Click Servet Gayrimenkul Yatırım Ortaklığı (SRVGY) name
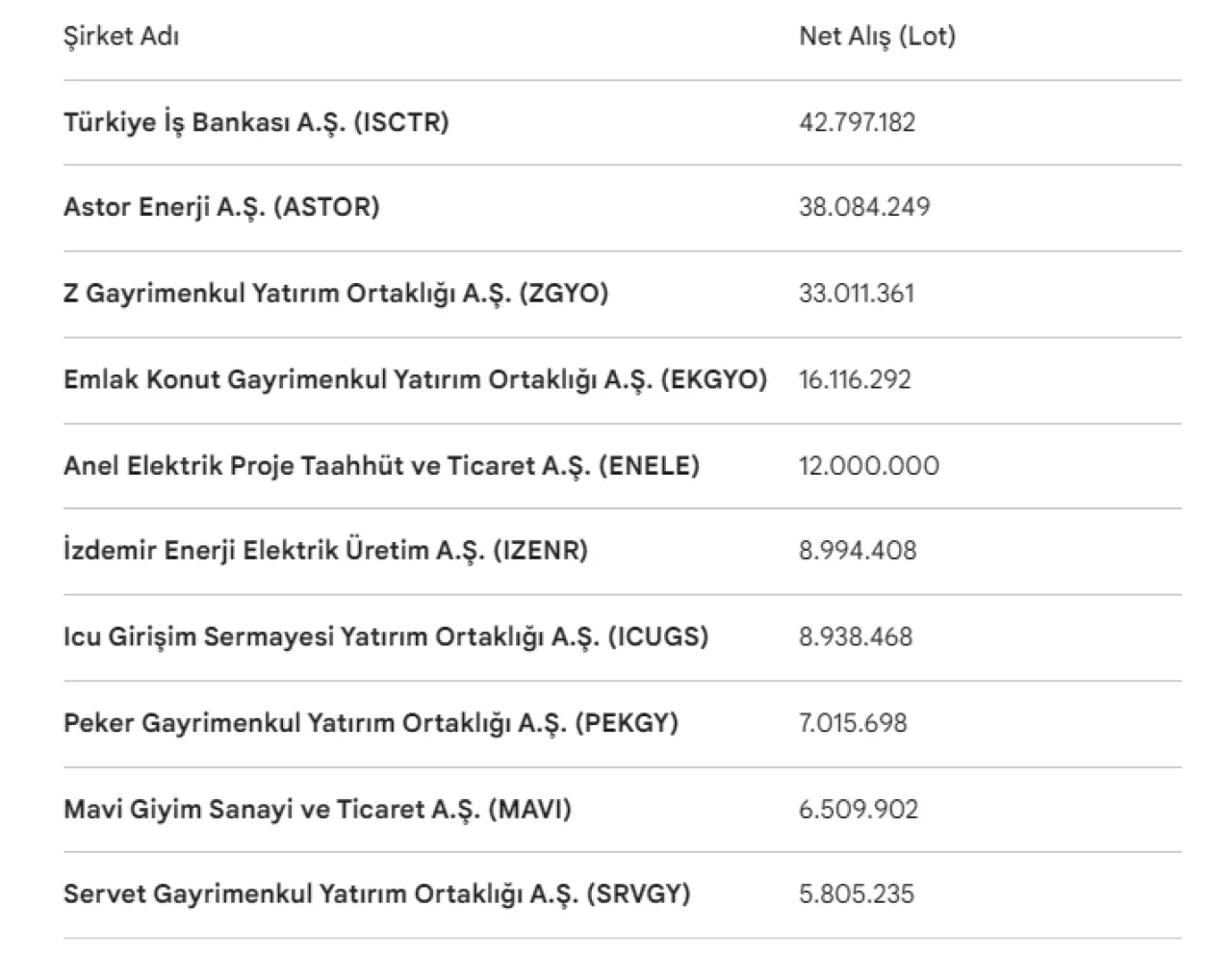The image size is (1232, 958). pyautogui.click(x=377, y=894)
